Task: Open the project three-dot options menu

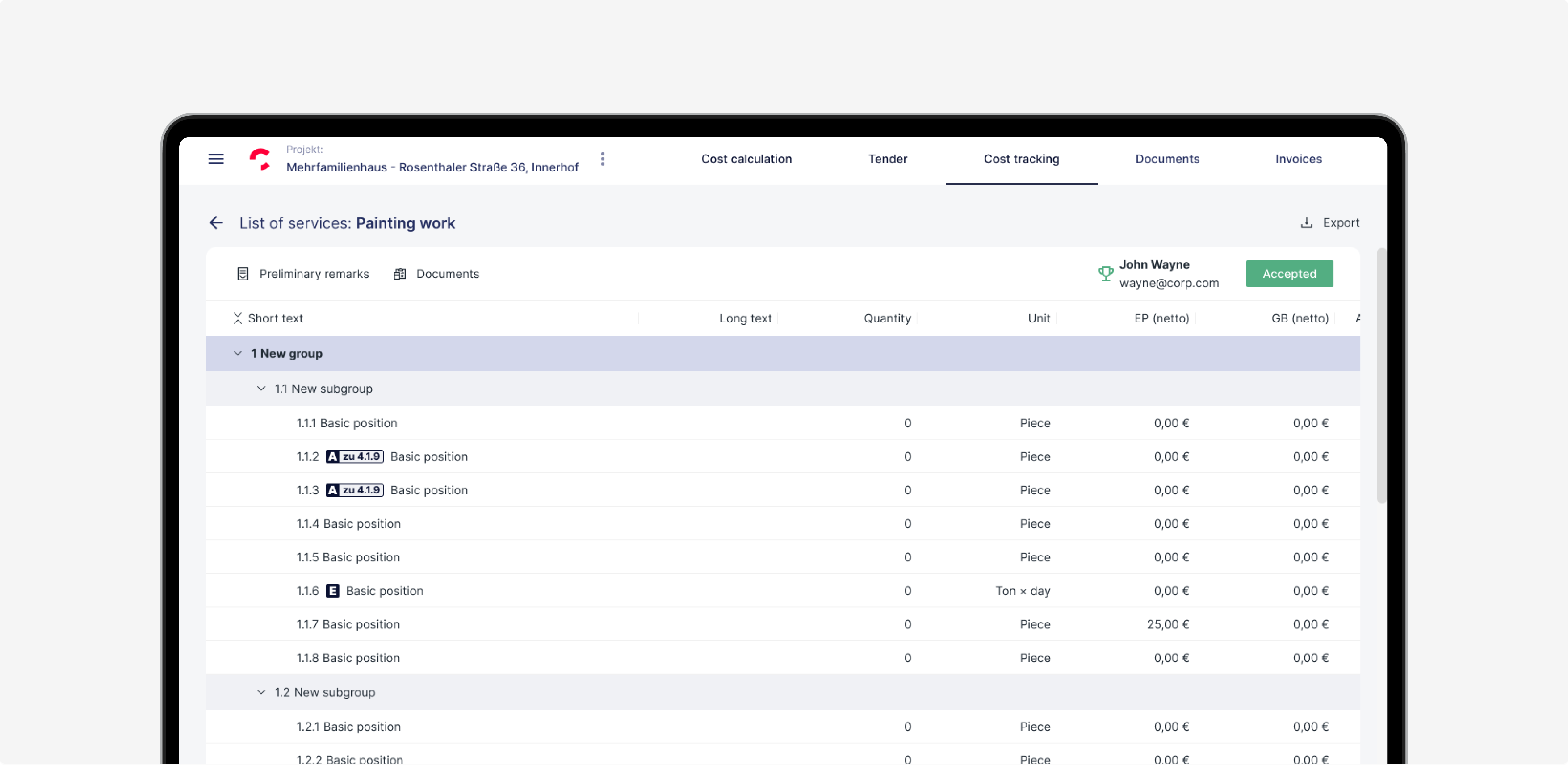Action: pyautogui.click(x=602, y=159)
